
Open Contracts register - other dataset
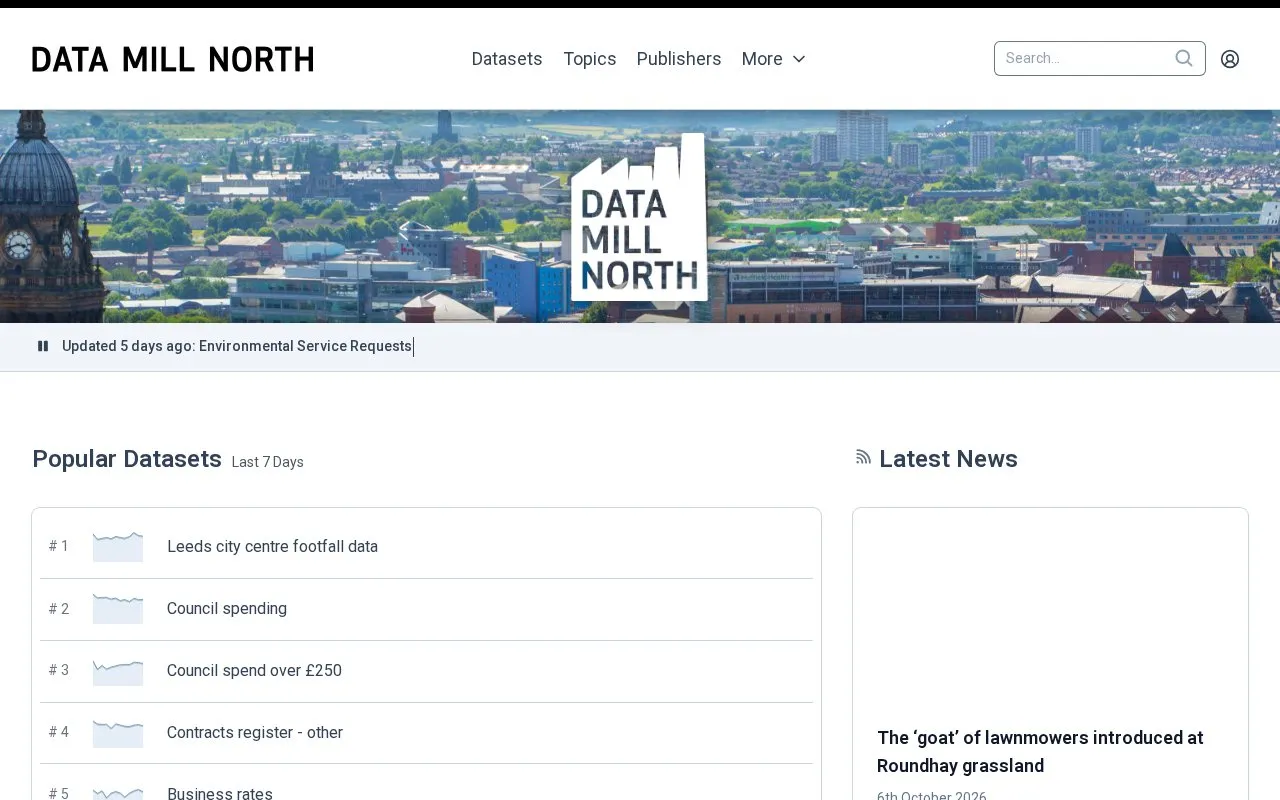[x=255, y=733]
